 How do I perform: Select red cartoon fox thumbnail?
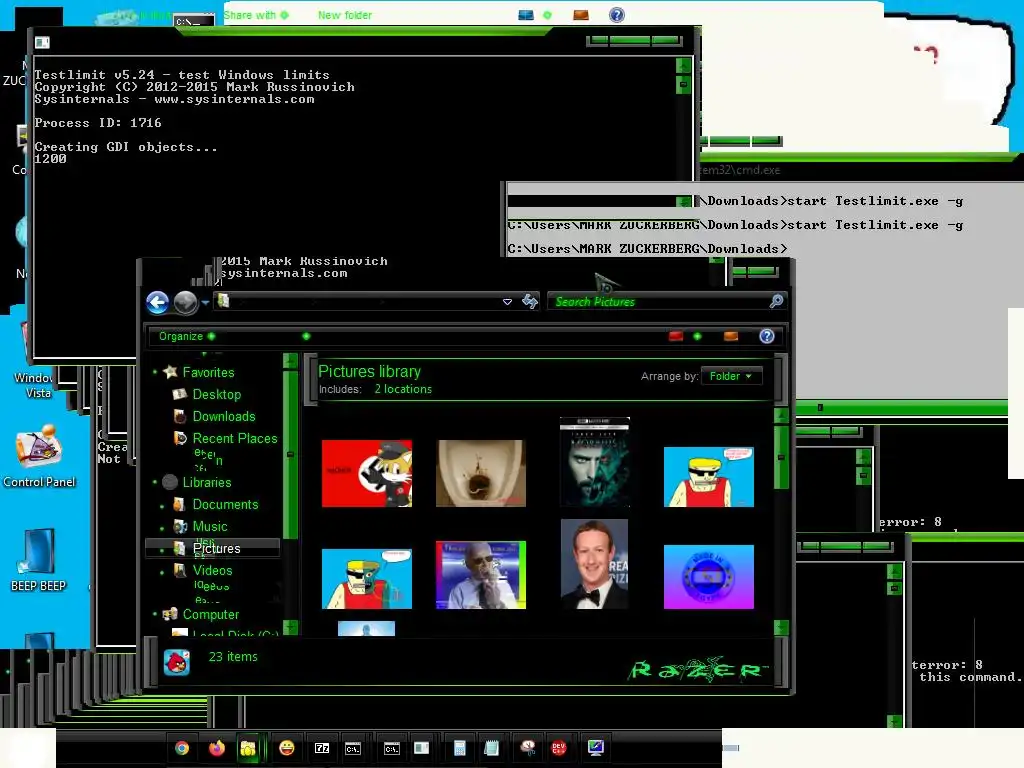coord(367,473)
